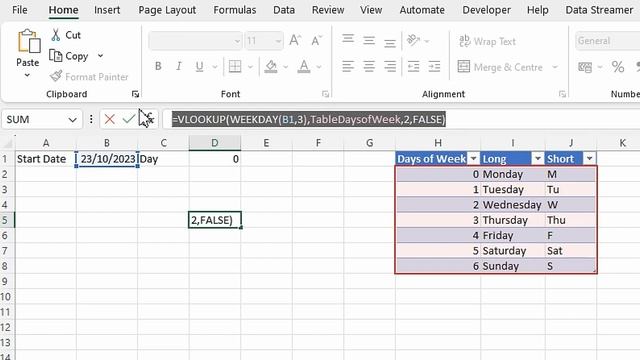
Task: Apply fill colour bucket
Action: [271, 66]
